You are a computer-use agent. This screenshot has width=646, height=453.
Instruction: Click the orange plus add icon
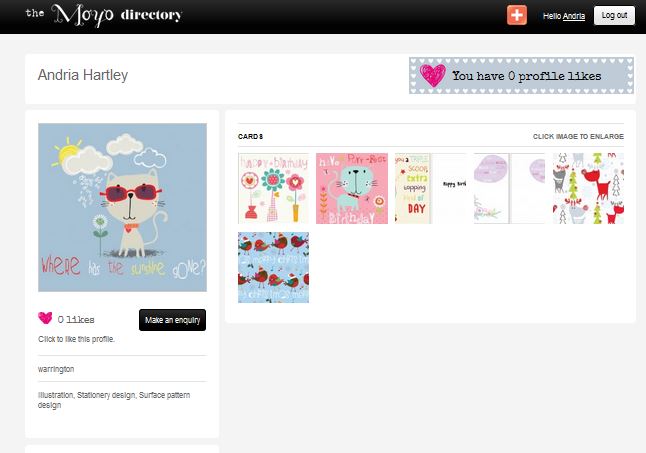517,15
